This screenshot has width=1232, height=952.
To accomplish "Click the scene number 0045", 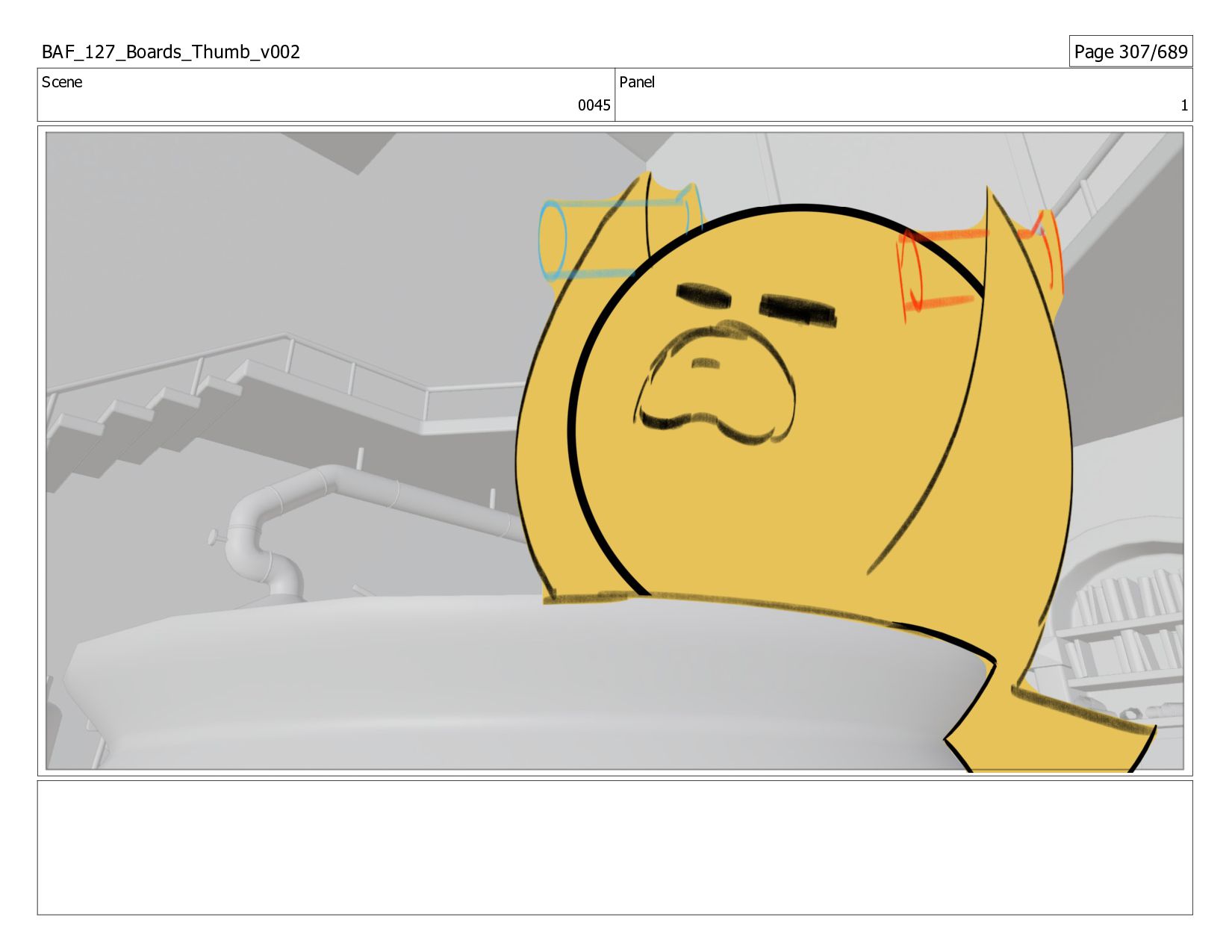I will pyautogui.click(x=594, y=105).
